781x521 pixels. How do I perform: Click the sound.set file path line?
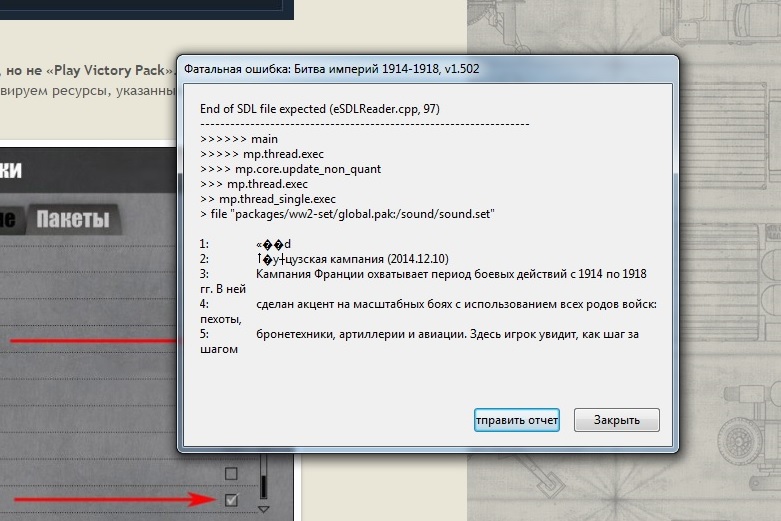347,214
